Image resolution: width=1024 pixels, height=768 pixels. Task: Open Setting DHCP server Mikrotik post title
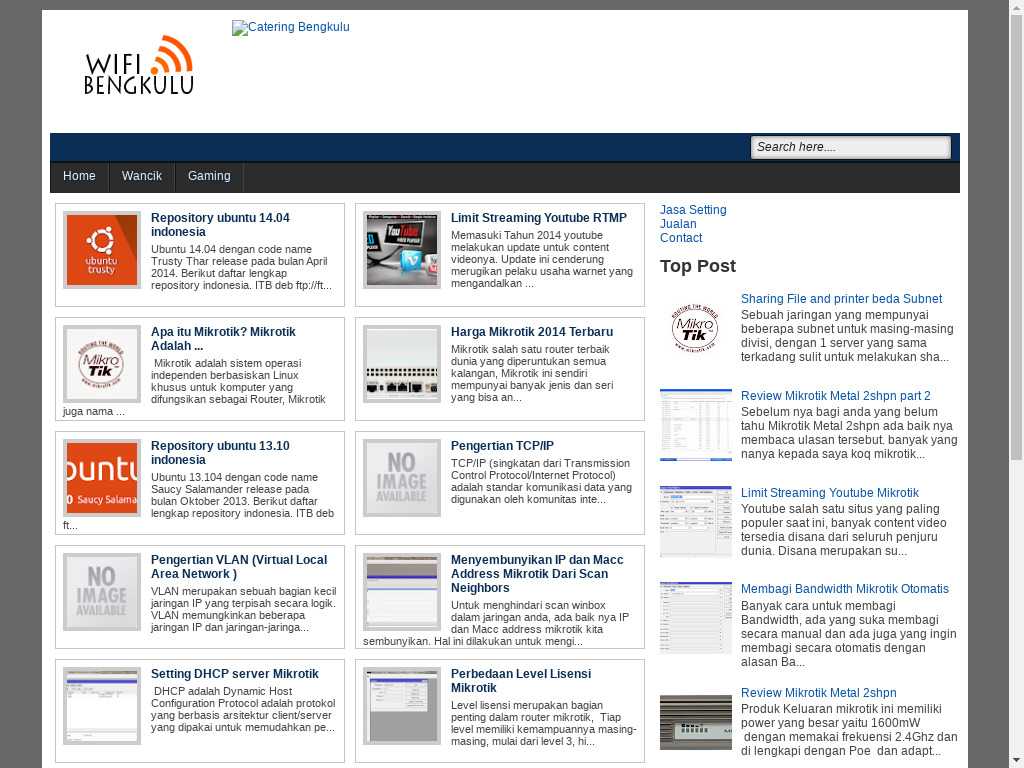point(234,674)
